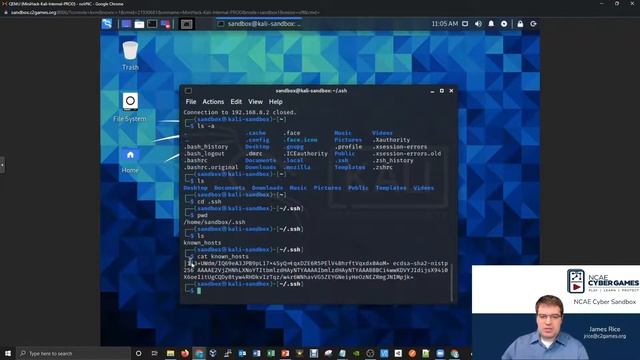Click the terminal prompt cursor line
640x360 pixels.
pos(199,291)
